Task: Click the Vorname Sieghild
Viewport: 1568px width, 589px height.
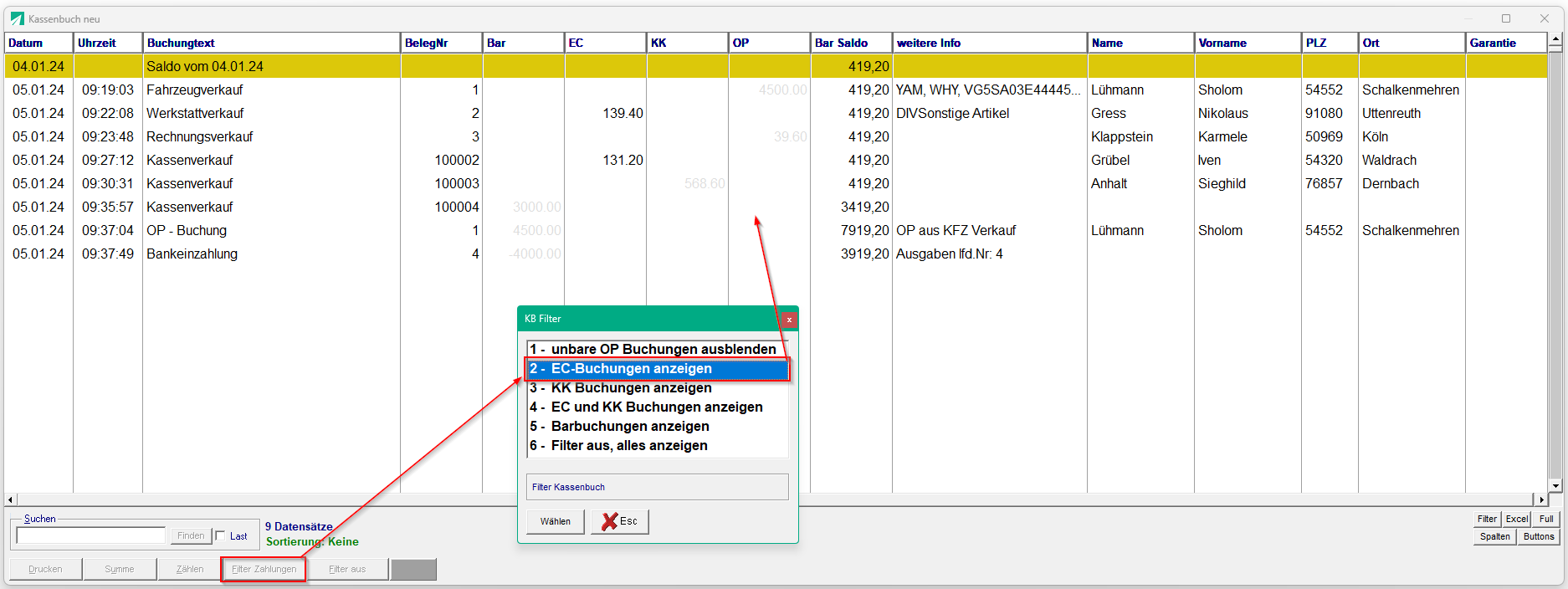Action: pyautogui.click(x=1222, y=183)
